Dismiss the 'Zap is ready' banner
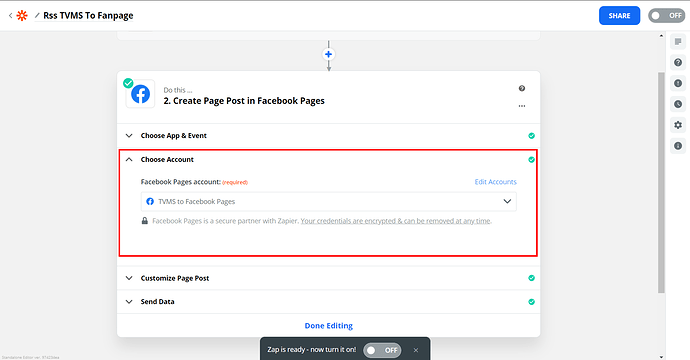This screenshot has width=690, height=360. (x=416, y=350)
